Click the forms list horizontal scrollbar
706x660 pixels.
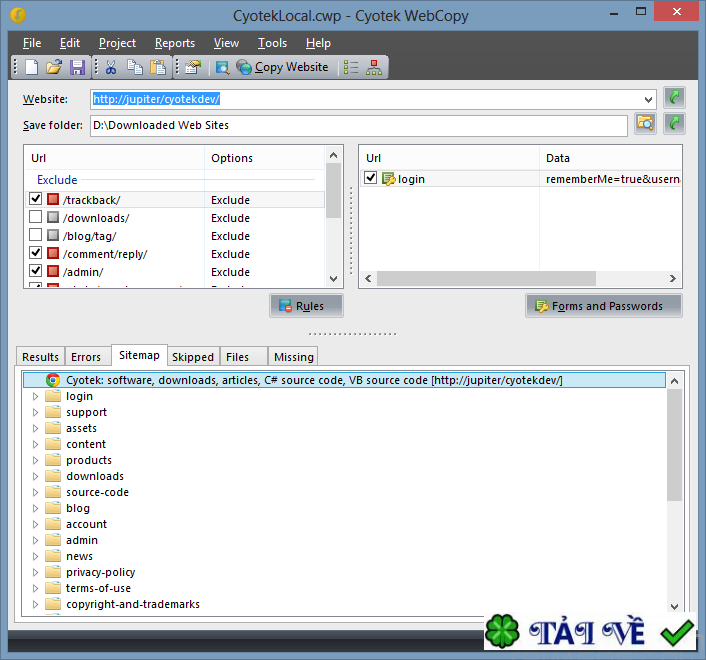pos(500,279)
